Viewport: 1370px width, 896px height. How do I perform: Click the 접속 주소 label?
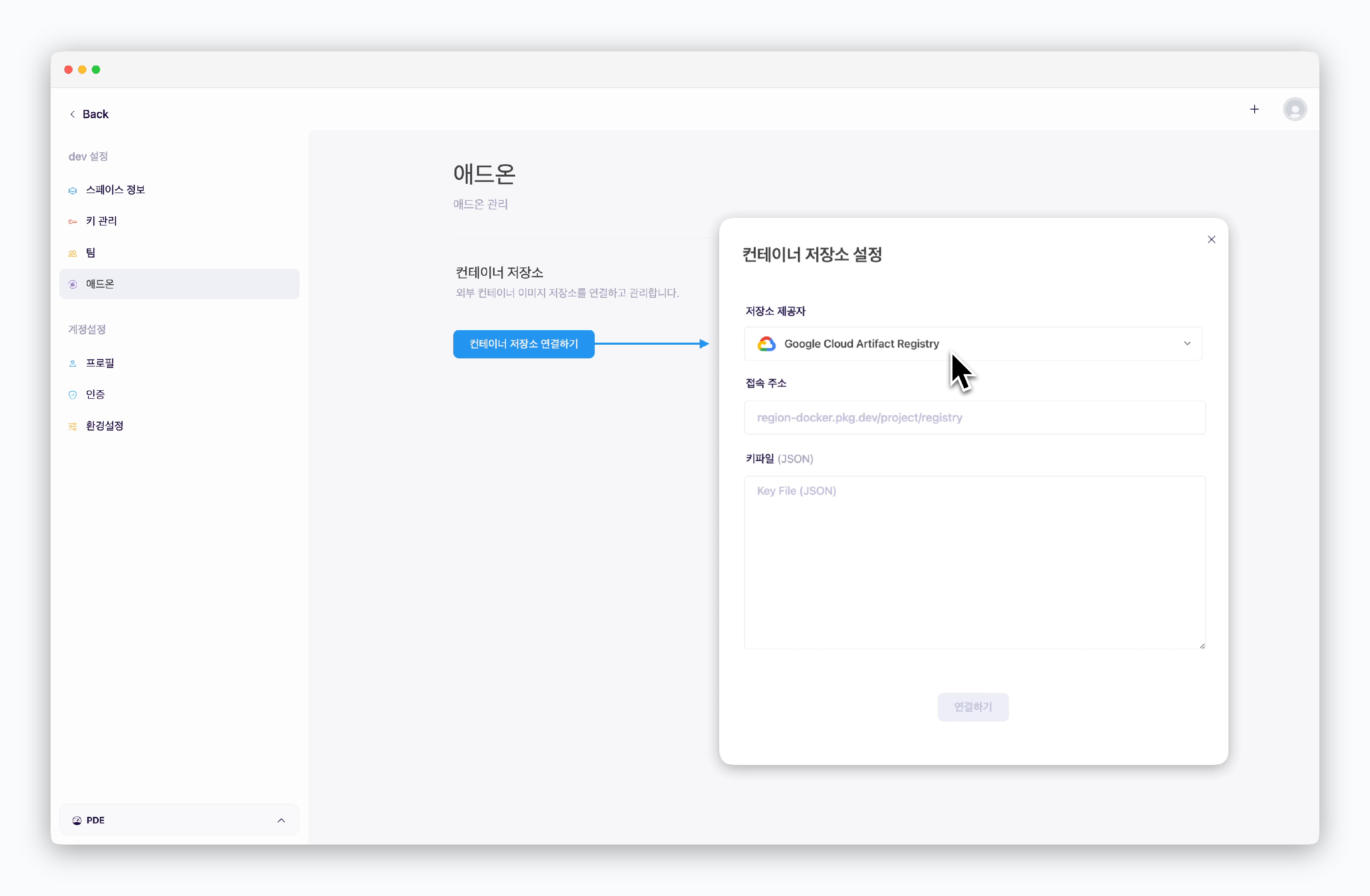pyautogui.click(x=766, y=383)
